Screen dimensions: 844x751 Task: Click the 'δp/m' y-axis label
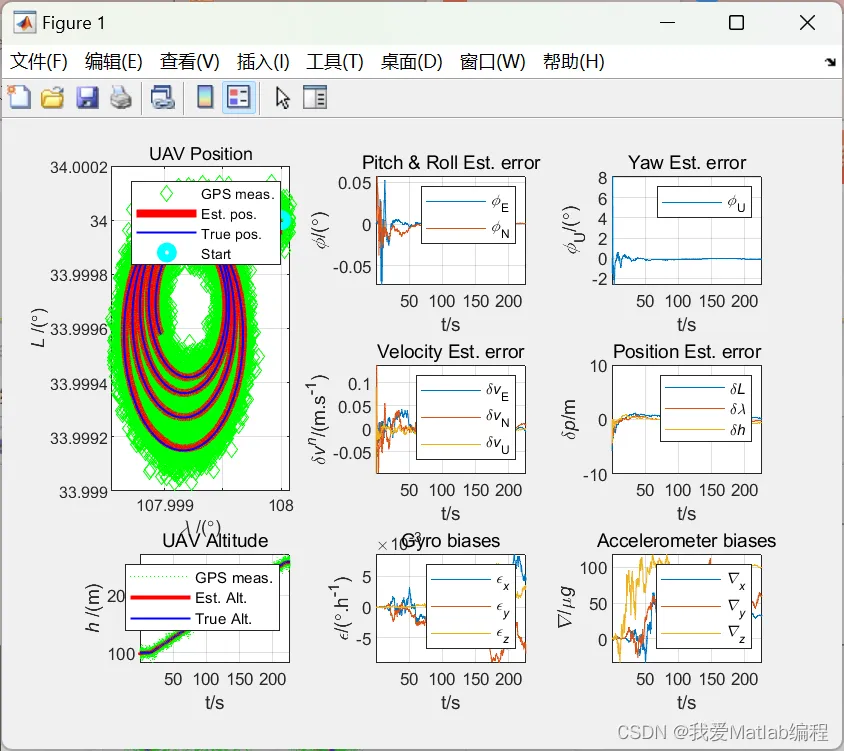point(569,419)
